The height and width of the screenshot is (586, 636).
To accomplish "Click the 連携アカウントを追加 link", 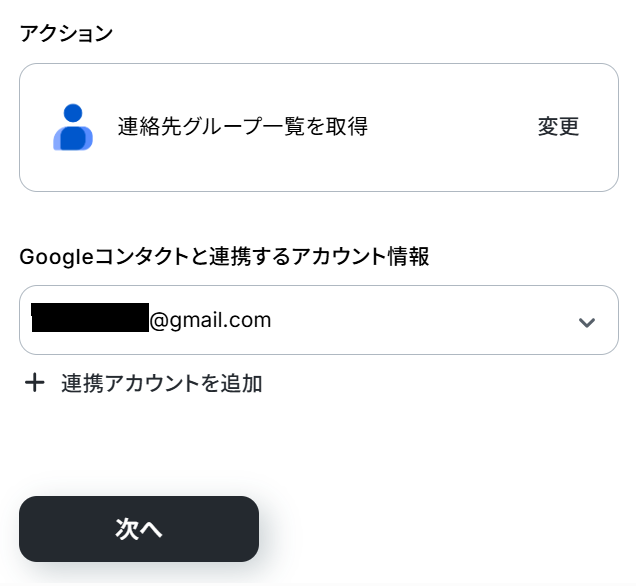I will 161,383.
